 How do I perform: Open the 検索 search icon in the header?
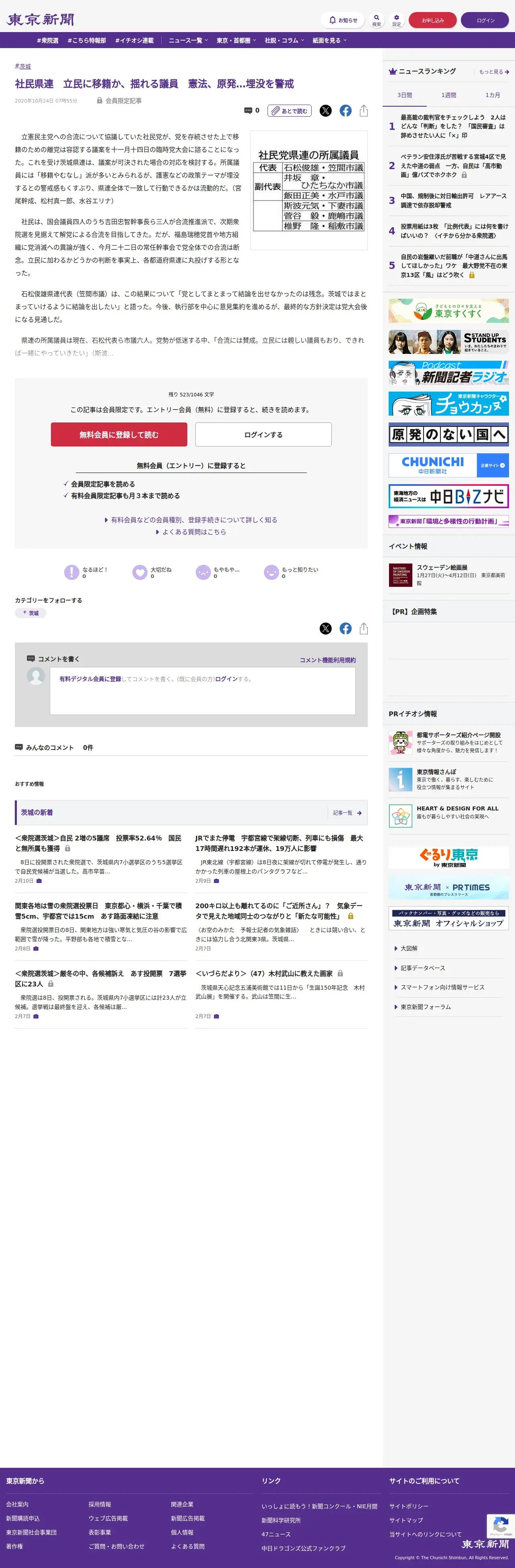377,20
